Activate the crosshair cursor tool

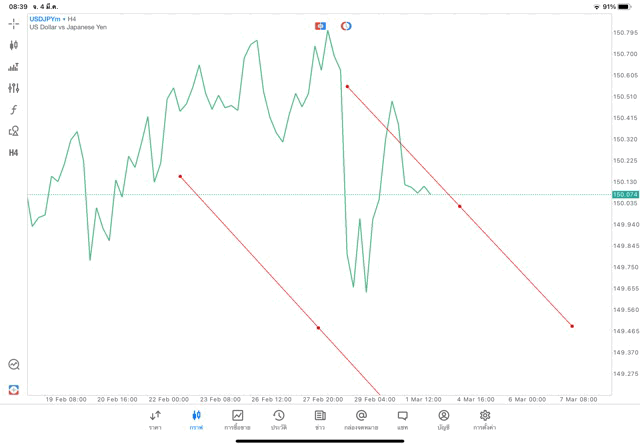click(14, 23)
